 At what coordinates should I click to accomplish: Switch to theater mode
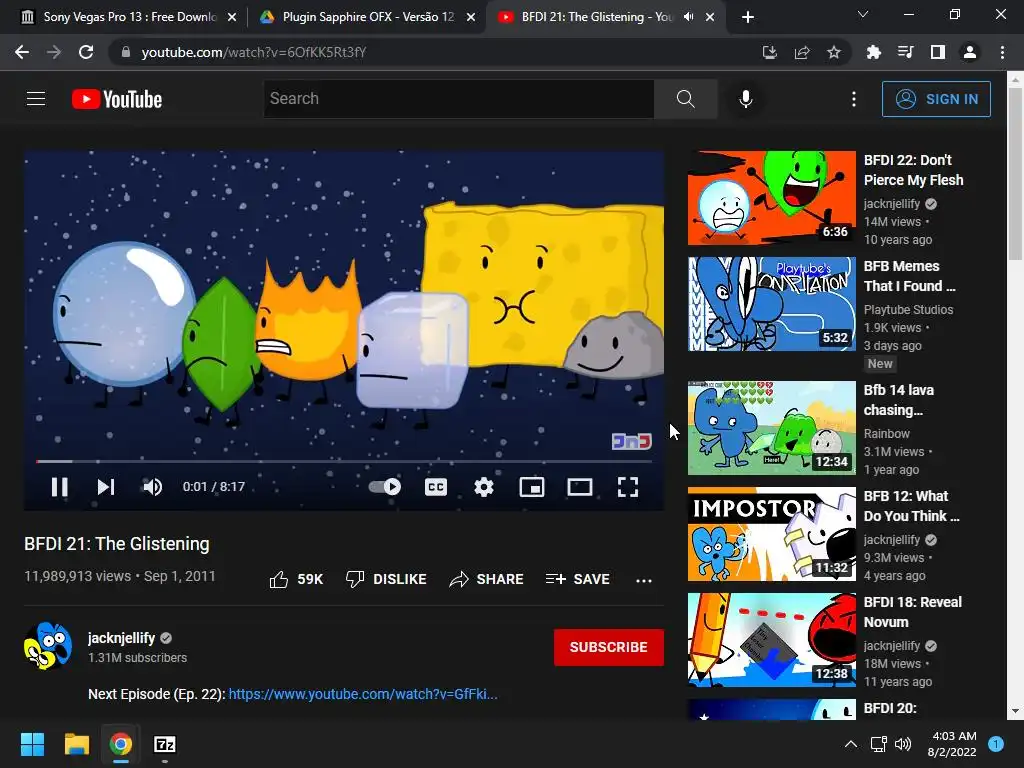[x=580, y=487]
